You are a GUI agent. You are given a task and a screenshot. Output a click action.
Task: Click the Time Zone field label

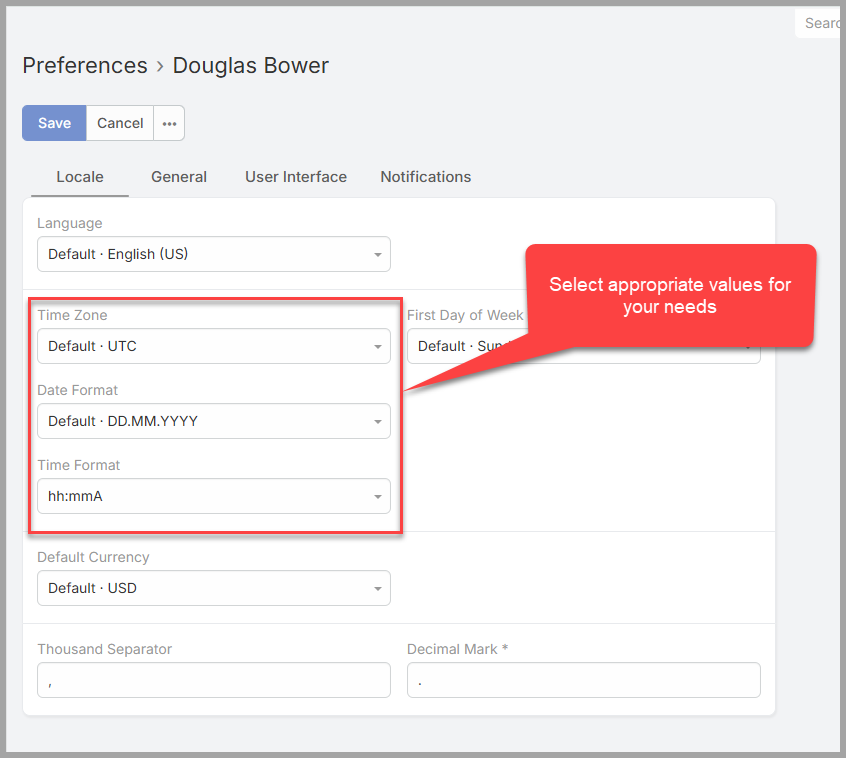click(72, 315)
